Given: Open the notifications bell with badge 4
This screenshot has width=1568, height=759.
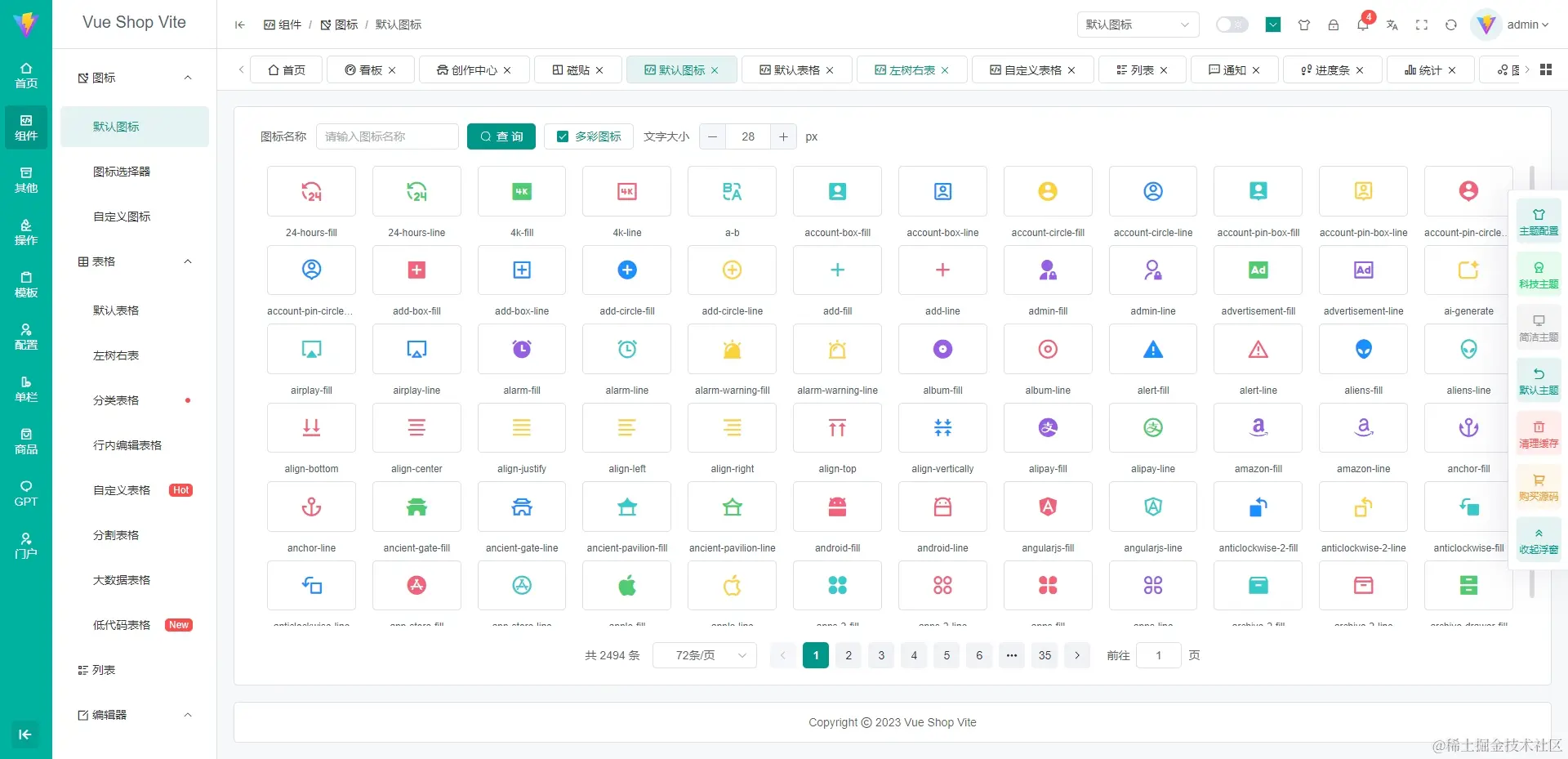Looking at the screenshot, I should (x=1362, y=25).
